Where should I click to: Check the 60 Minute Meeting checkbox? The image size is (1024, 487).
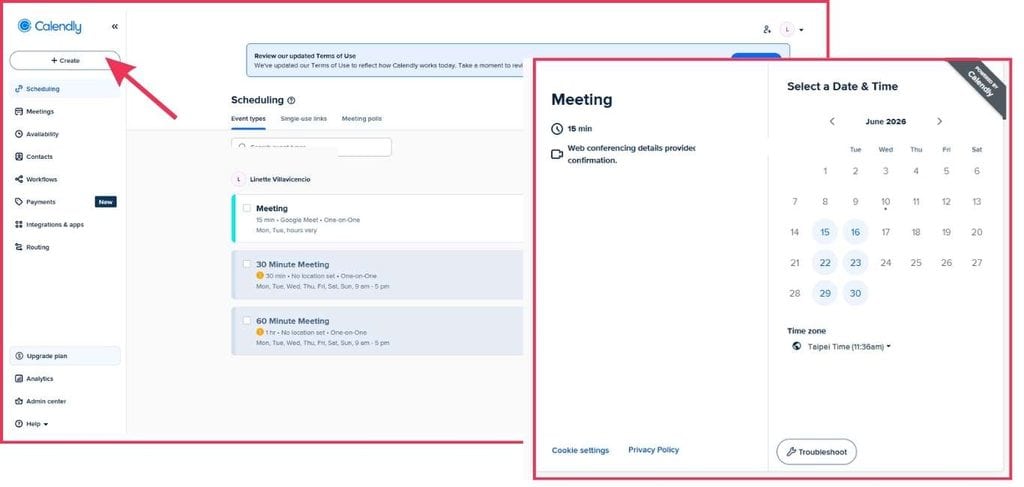[x=247, y=321]
